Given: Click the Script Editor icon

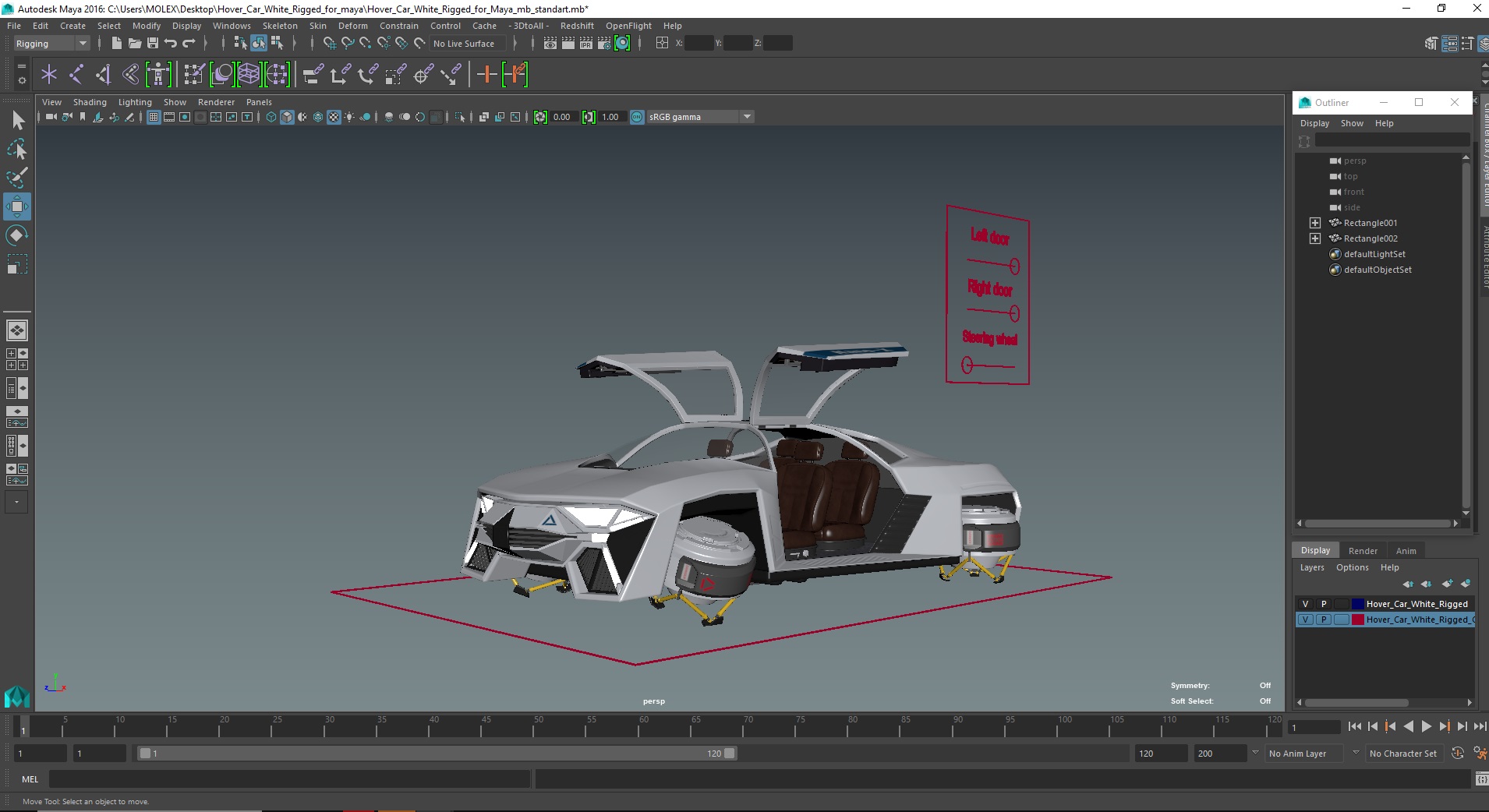Looking at the screenshot, I should [1481, 779].
